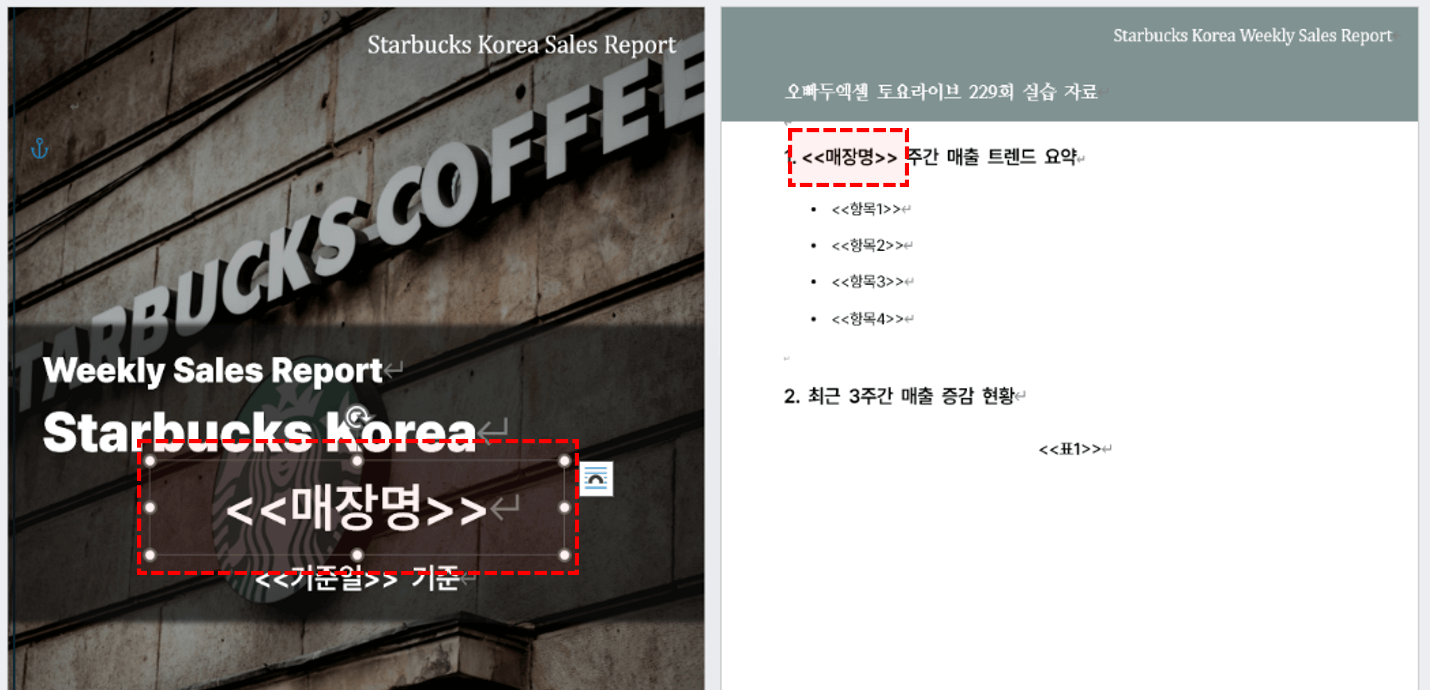Screen dimensions: 1430x690
Task: Click the bottom-center resize handle of the text box
Action: pos(357,555)
